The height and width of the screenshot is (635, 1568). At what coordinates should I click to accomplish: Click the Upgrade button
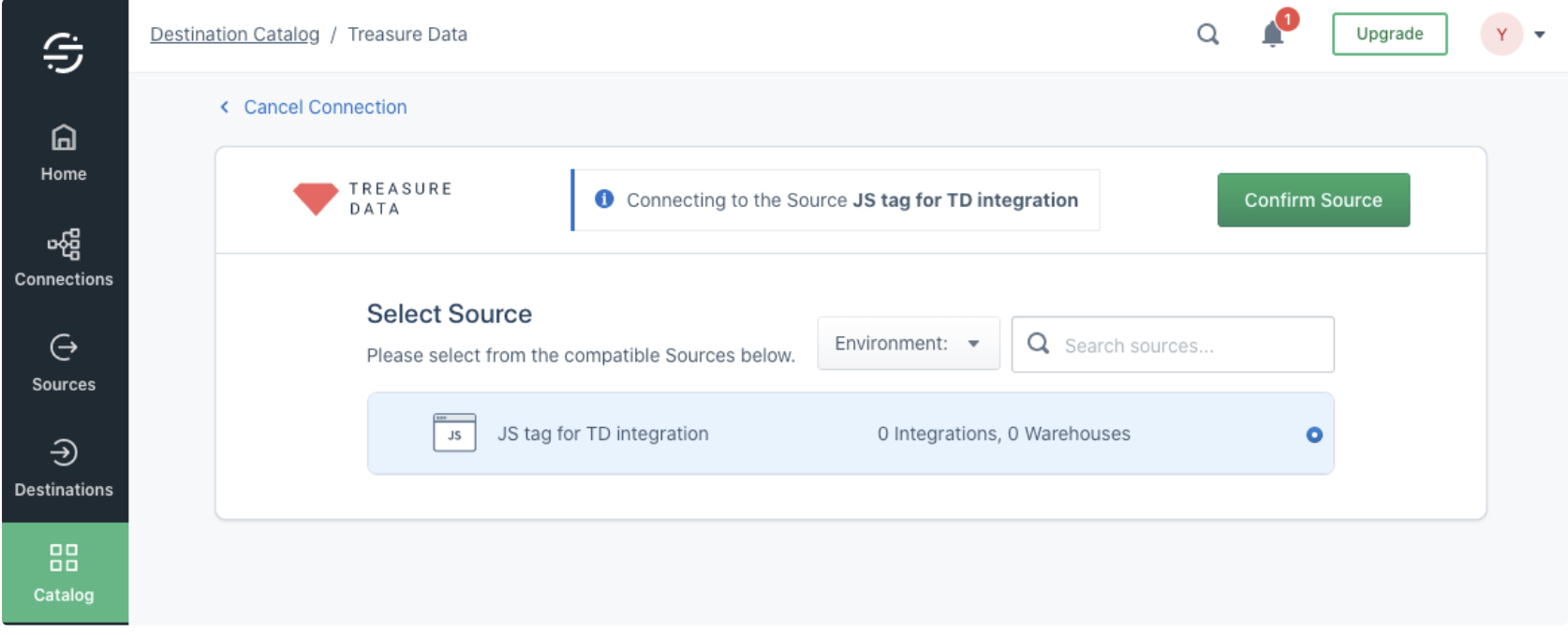[1389, 34]
